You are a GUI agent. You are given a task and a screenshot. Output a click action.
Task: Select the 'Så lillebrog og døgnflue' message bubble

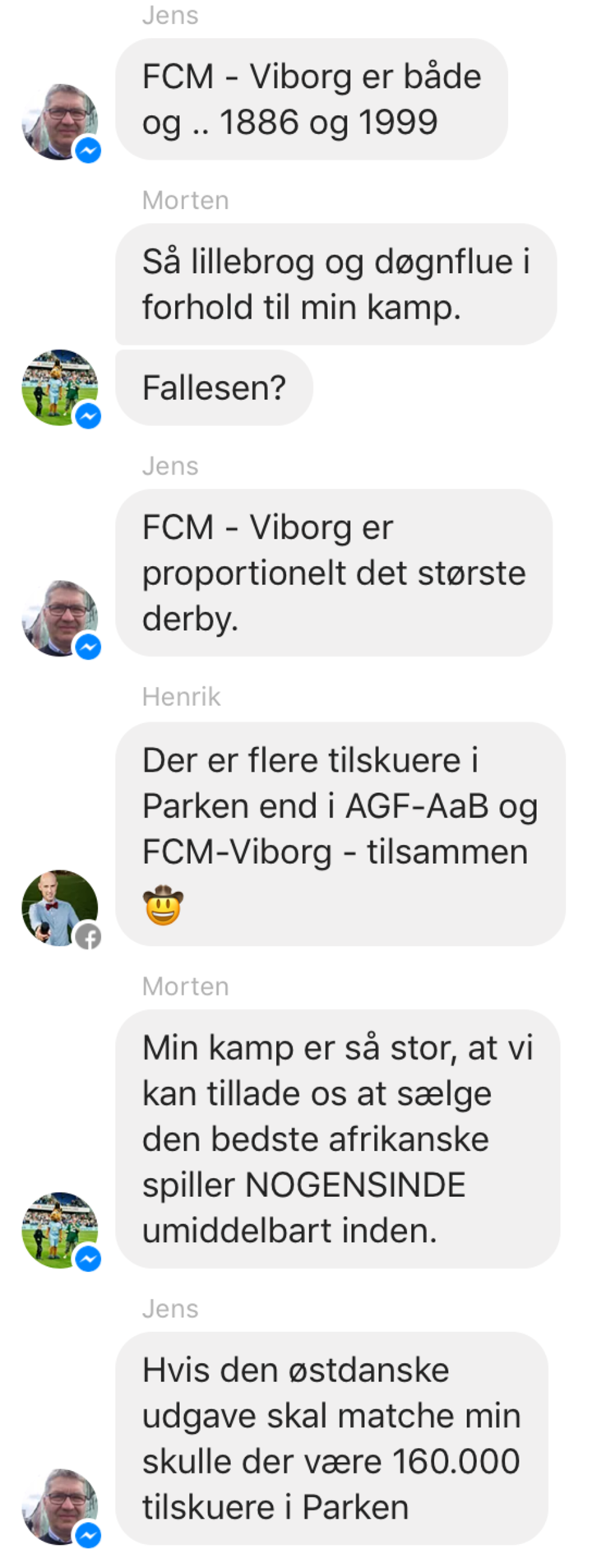[335, 284]
